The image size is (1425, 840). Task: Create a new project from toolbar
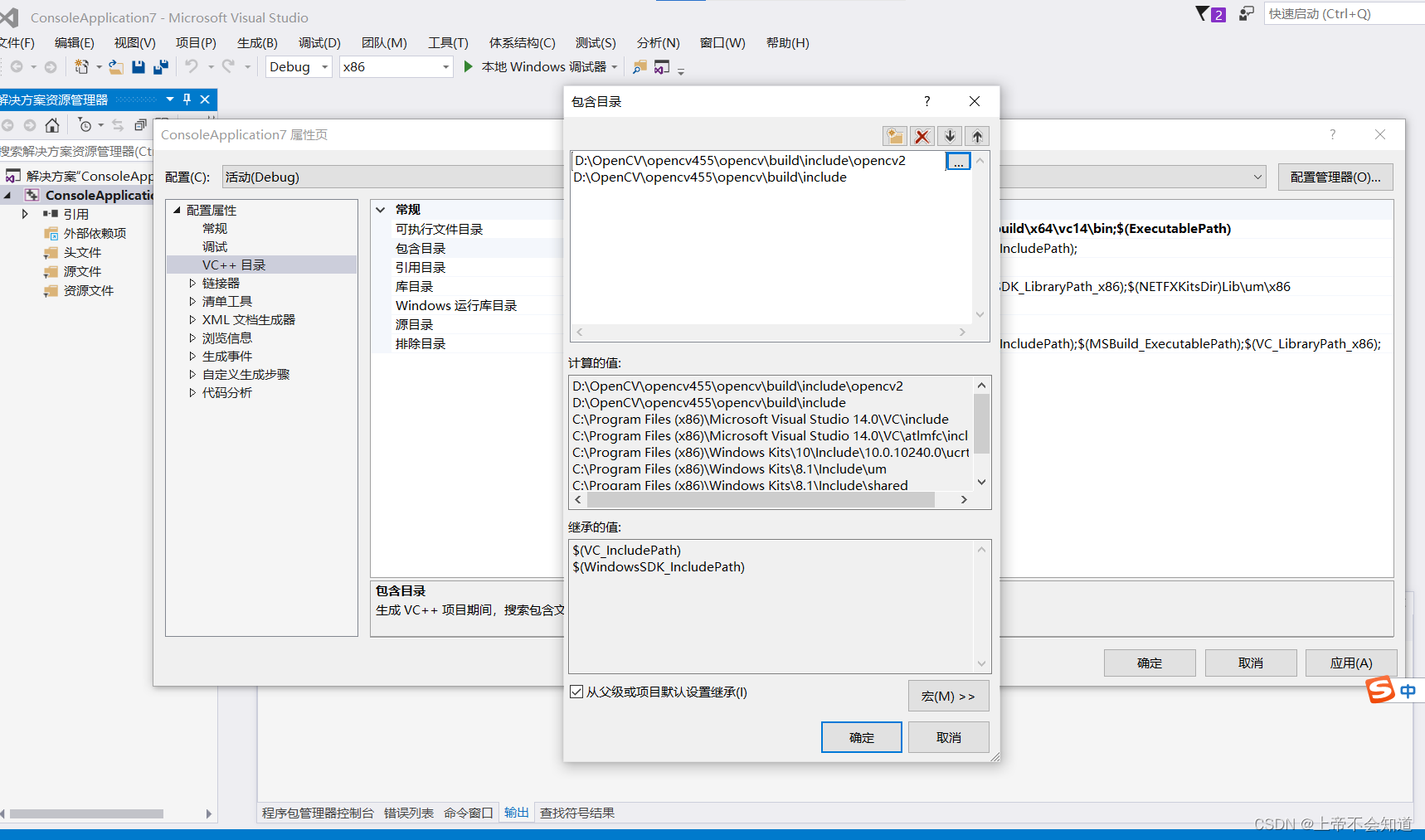tap(81, 66)
